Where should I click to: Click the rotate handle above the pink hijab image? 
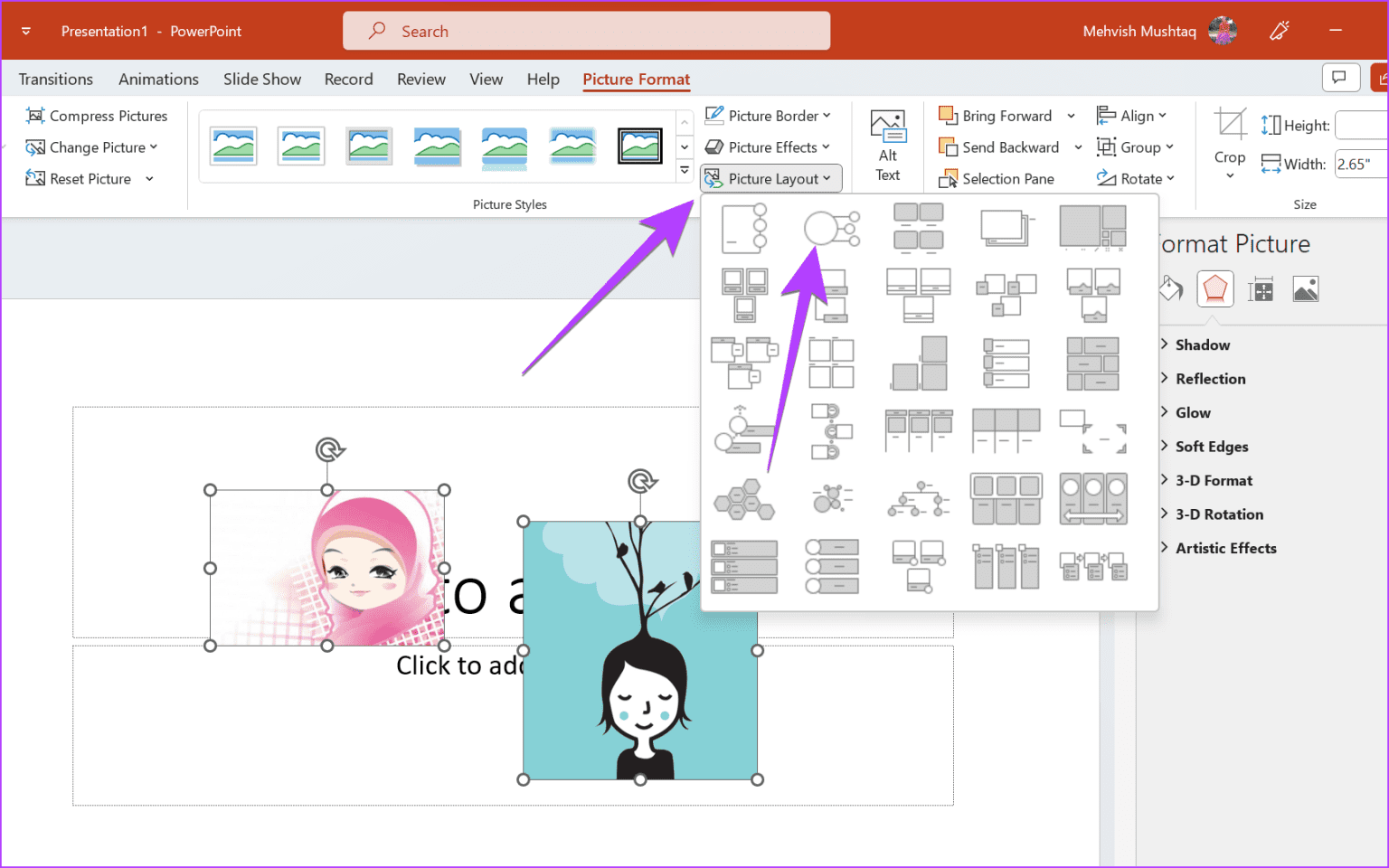click(x=328, y=449)
